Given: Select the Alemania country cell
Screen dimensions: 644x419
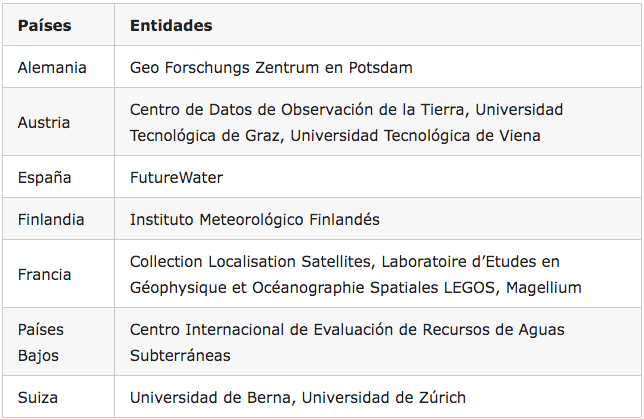Looking at the screenshot, I should click(52, 68).
